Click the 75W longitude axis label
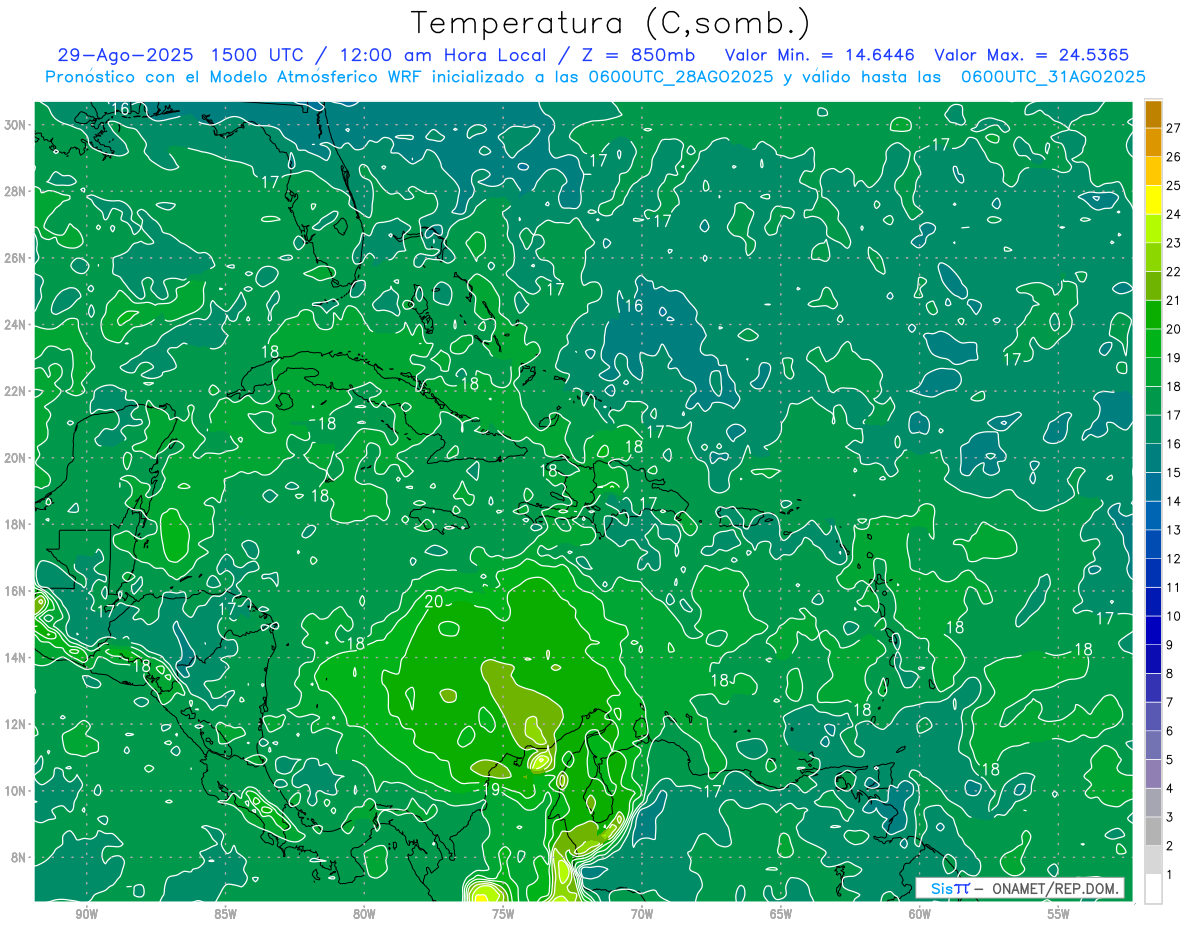This screenshot has height=927, width=1200. tap(503, 913)
